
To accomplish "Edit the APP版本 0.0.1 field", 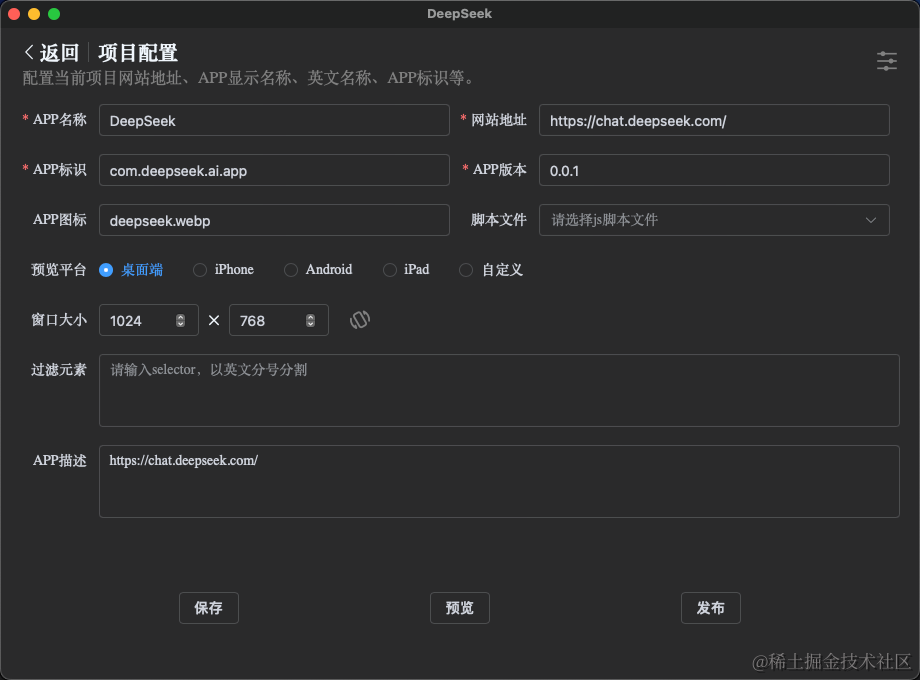I will 714,170.
